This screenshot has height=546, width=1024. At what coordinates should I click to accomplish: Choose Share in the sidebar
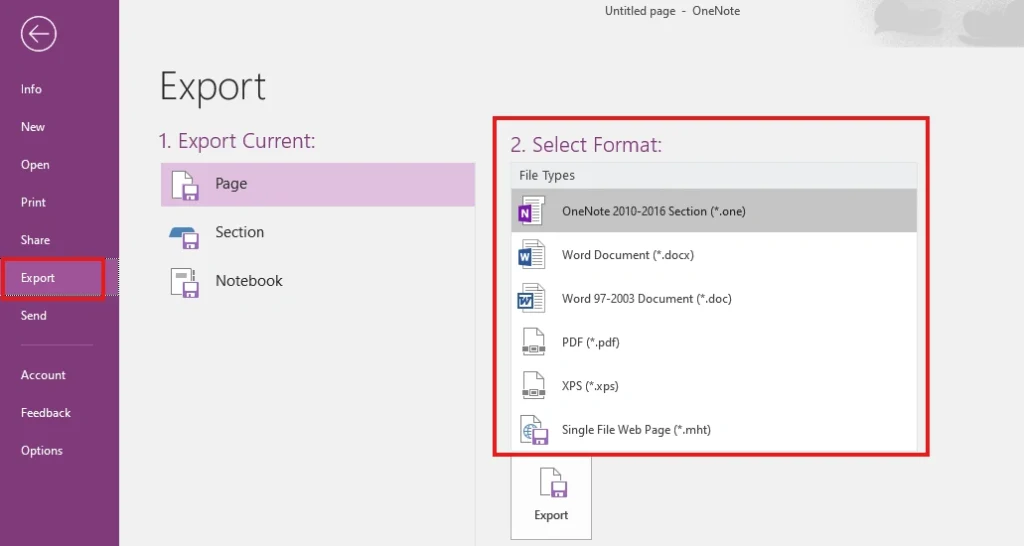[35, 240]
